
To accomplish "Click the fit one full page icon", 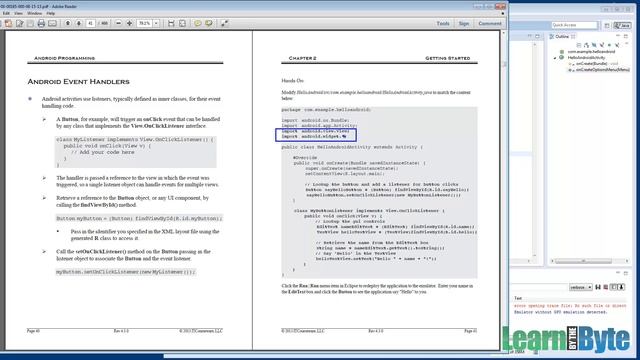I will (182, 24).
